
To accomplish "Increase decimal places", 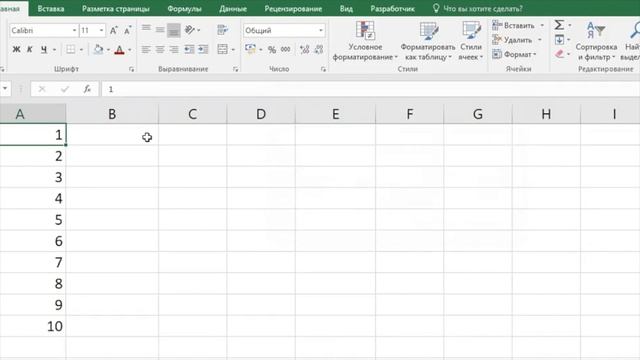I will (x=304, y=50).
